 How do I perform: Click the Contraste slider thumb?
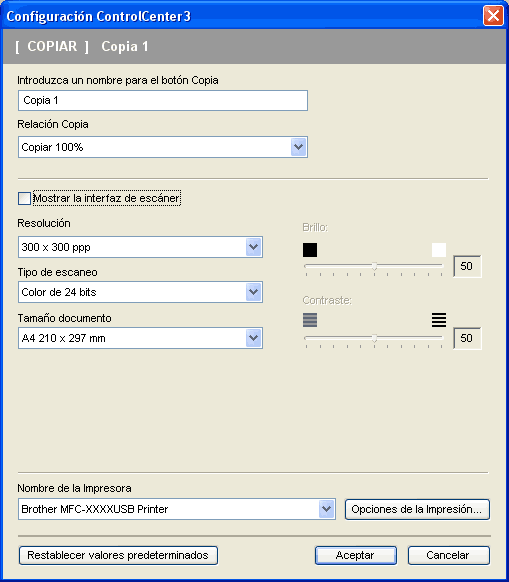pyautogui.click(x=374, y=338)
